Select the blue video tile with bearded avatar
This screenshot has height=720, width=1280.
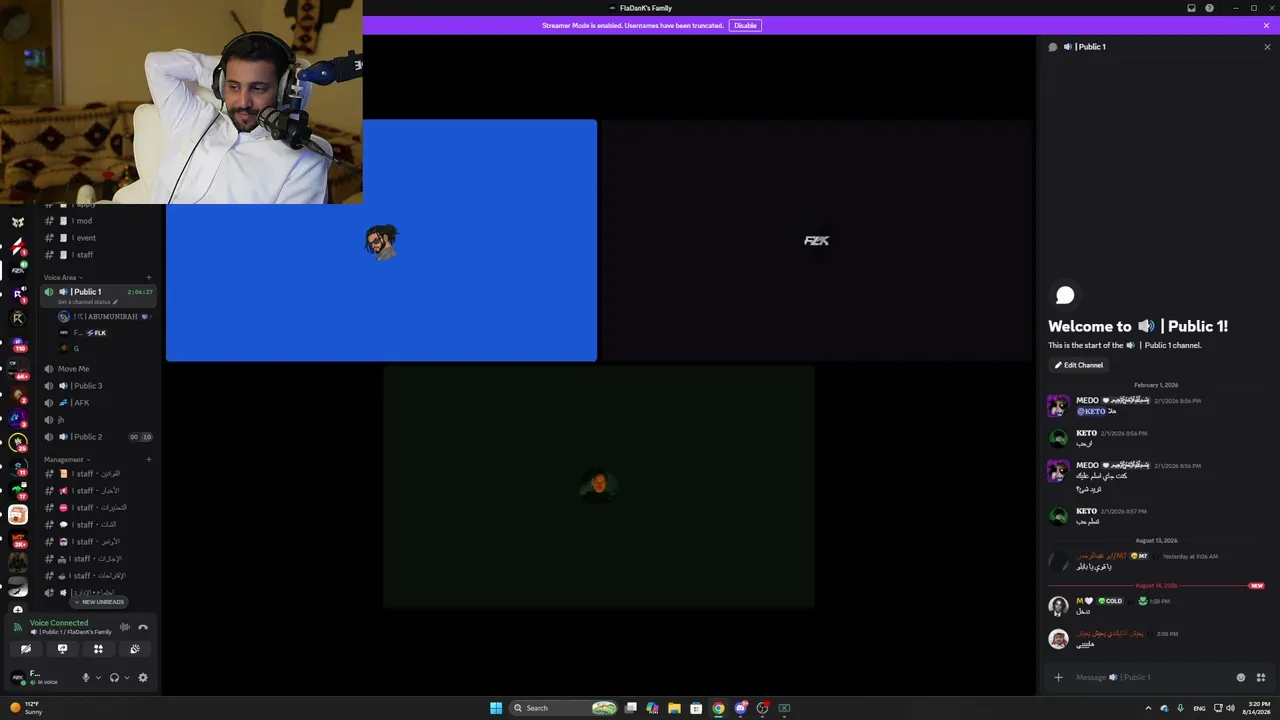pos(381,240)
